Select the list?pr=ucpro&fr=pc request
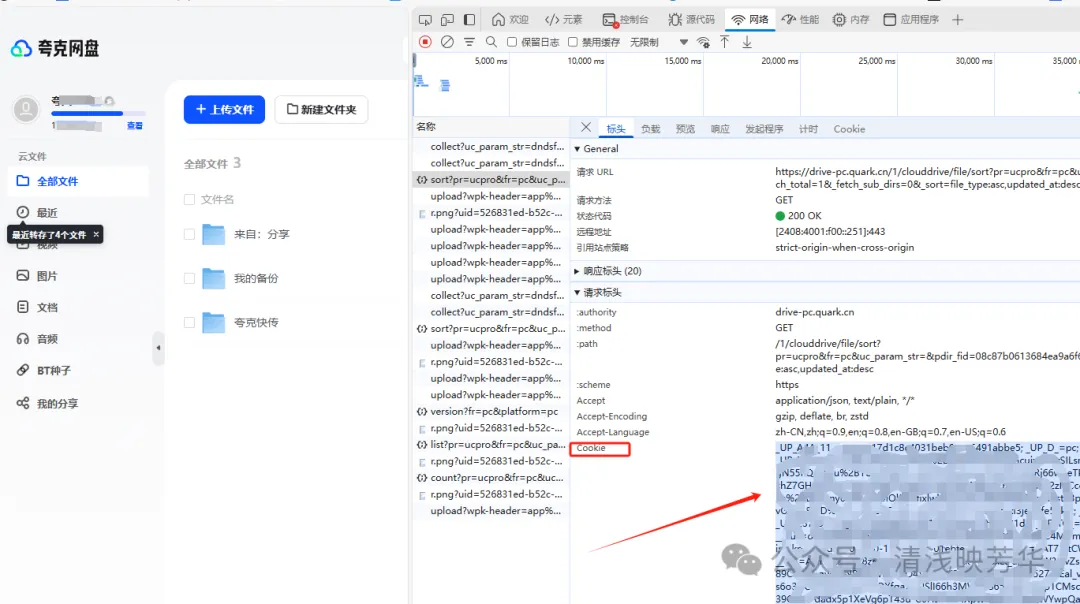The width and height of the screenshot is (1080, 604). 490,445
